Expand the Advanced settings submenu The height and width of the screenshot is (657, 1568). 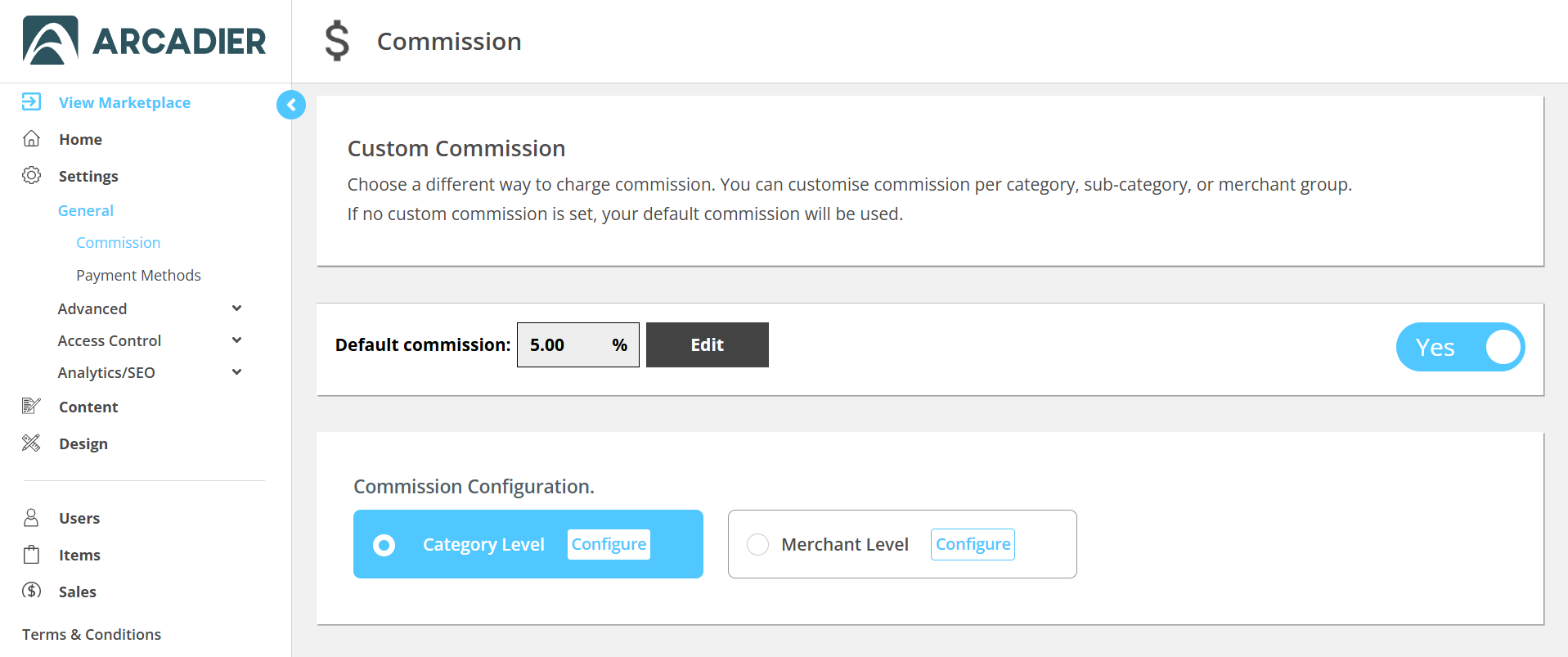coord(236,308)
